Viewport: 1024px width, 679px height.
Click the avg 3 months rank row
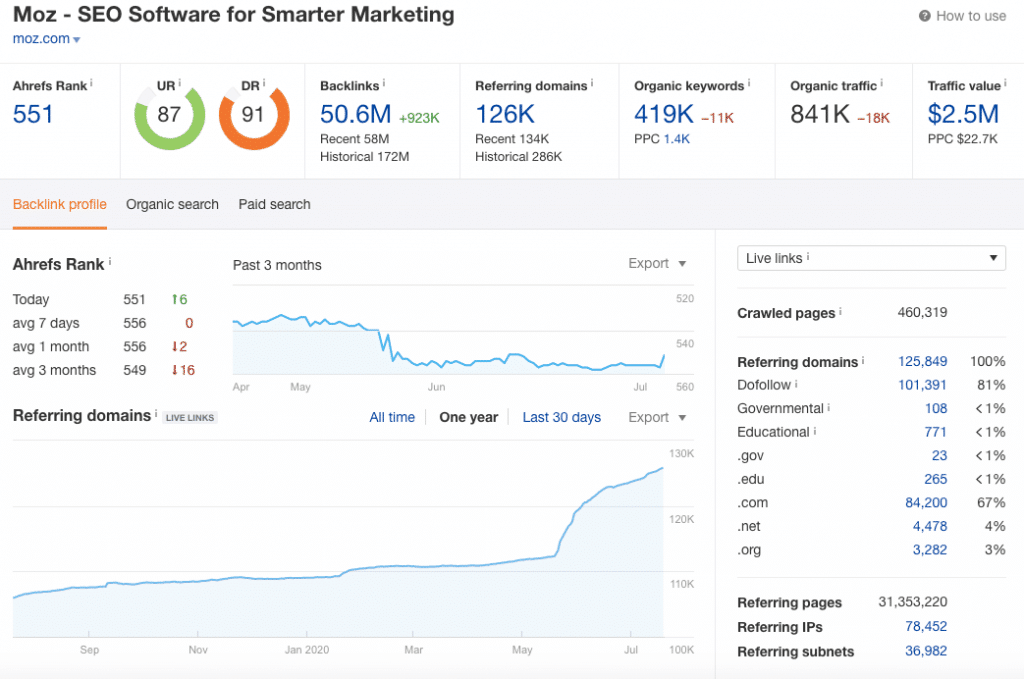point(104,370)
